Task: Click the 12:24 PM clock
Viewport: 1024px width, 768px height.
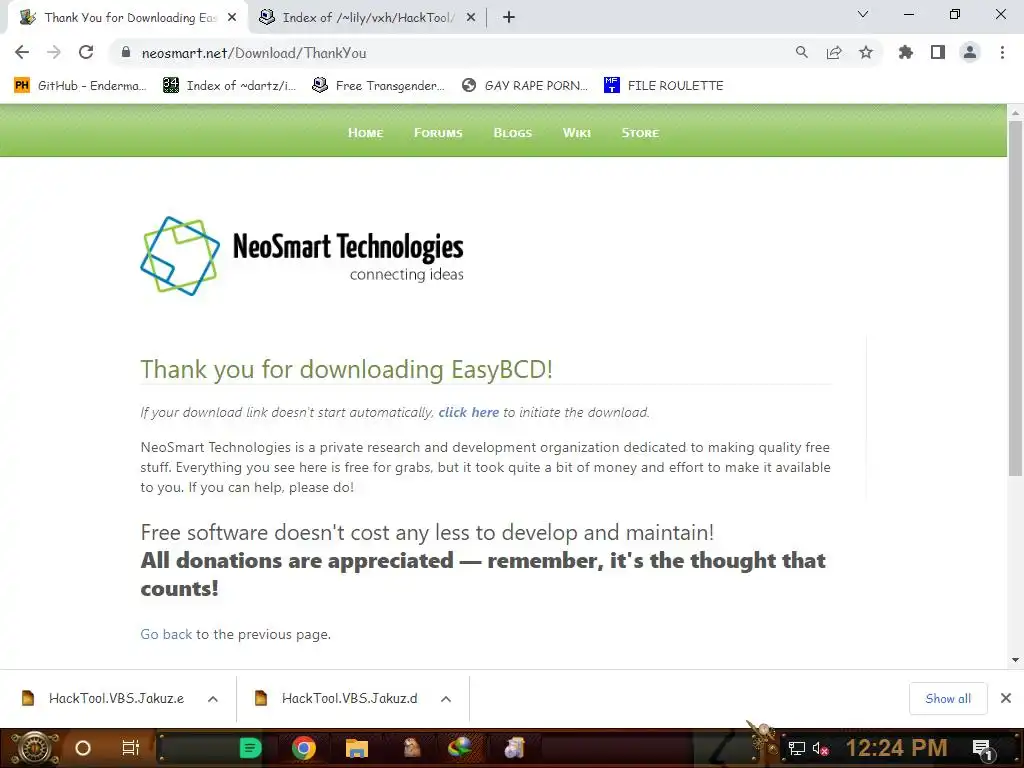Action: click(896, 748)
